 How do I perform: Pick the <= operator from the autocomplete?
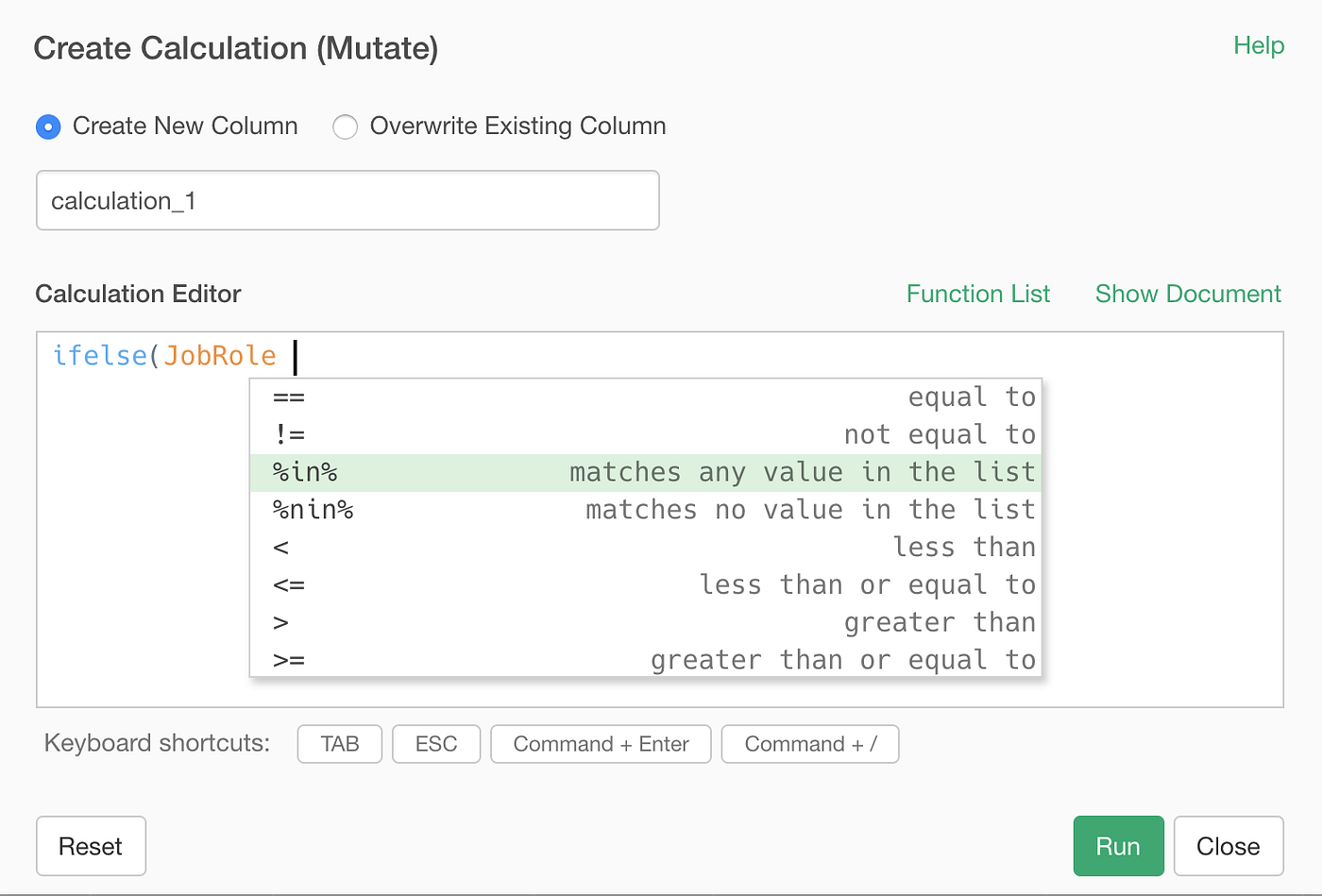click(x=645, y=584)
